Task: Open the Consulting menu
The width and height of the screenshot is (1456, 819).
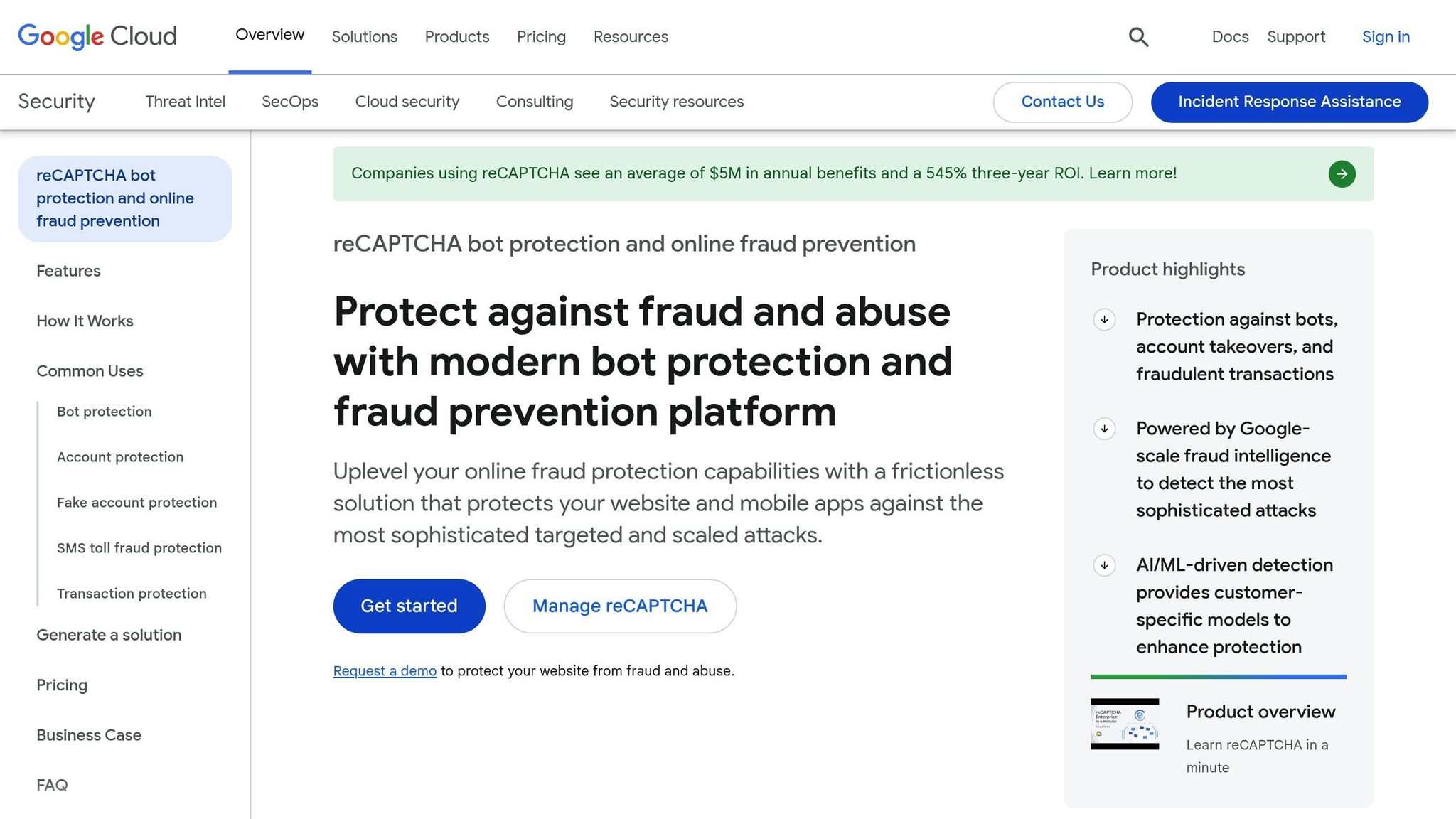Action: [535, 102]
